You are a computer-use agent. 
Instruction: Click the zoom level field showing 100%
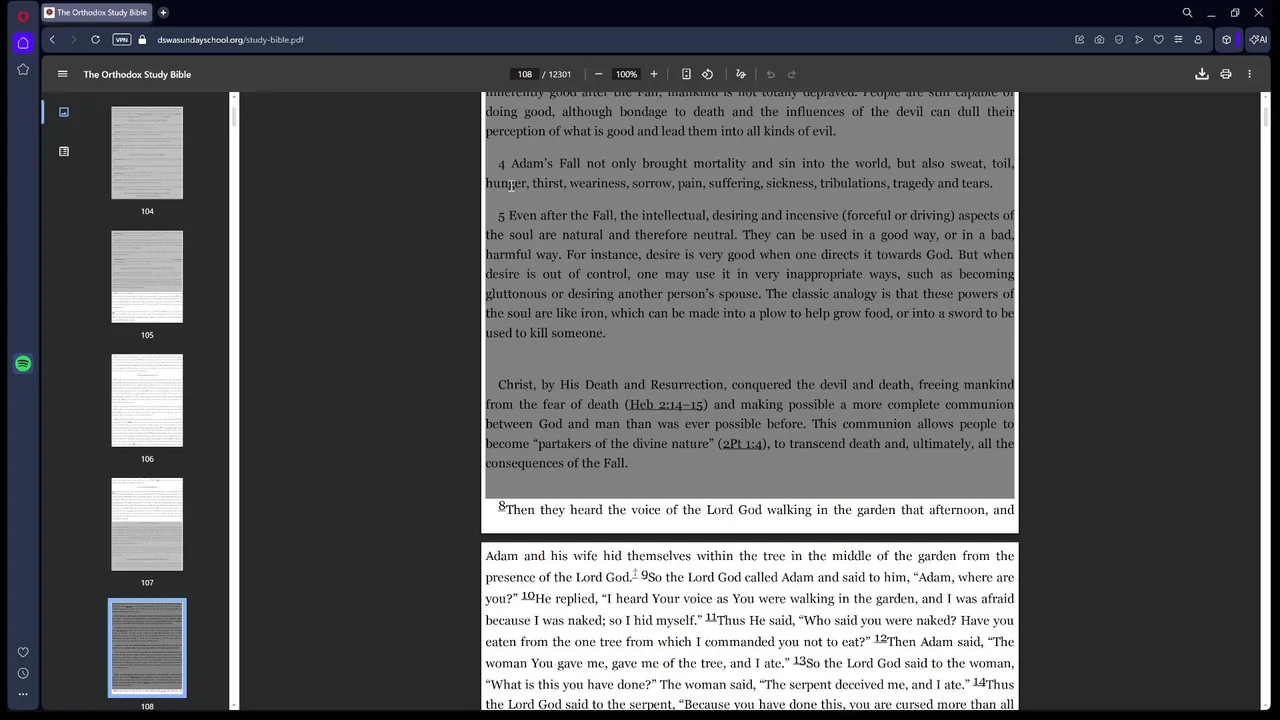tap(626, 74)
